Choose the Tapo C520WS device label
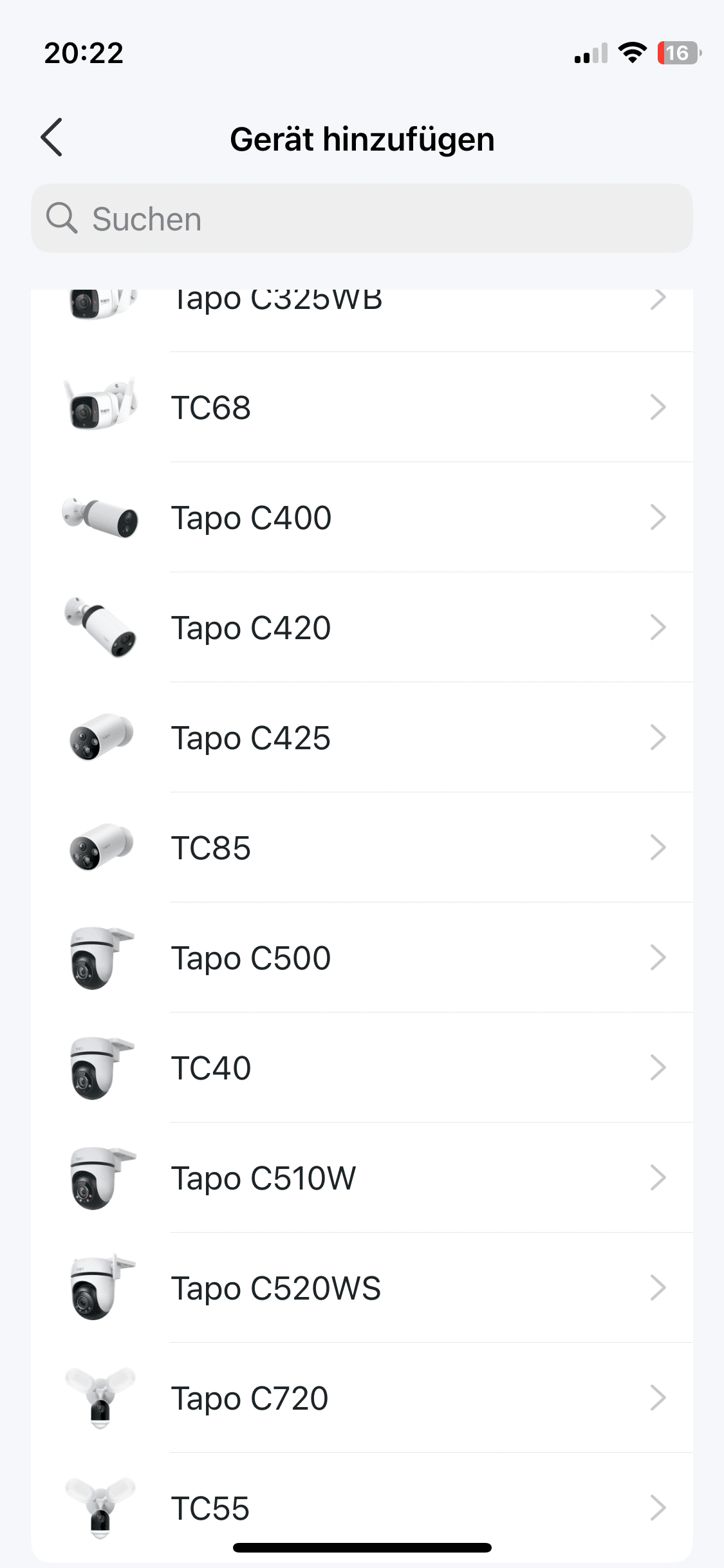Screen dimensions: 724x1568 click(x=275, y=1288)
